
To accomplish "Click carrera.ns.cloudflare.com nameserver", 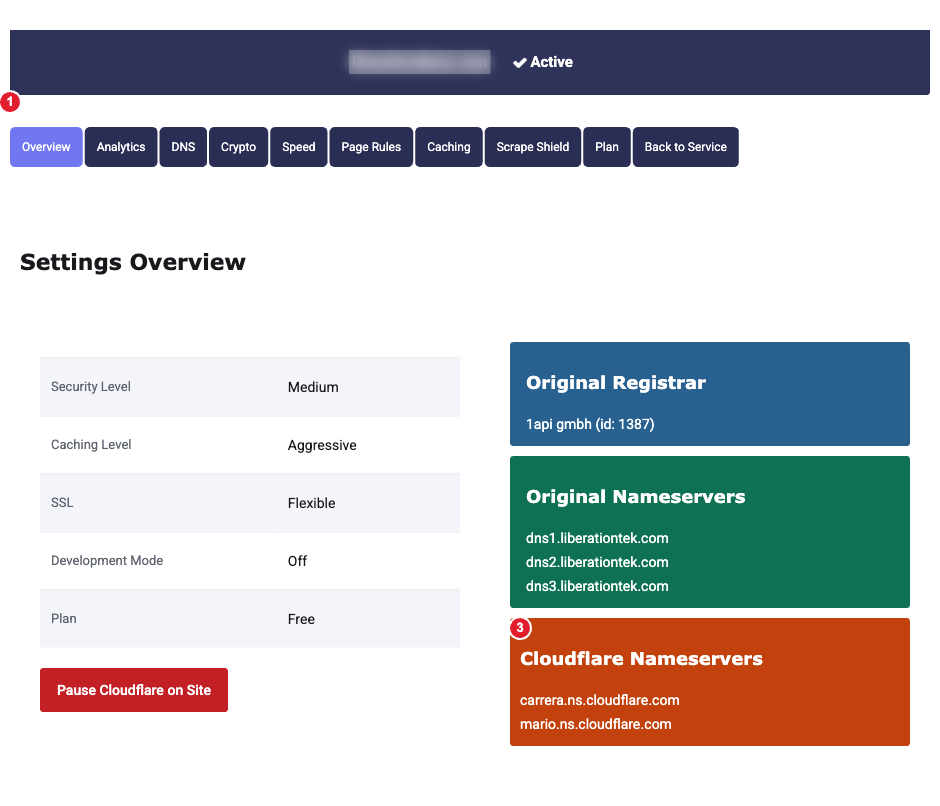I will [x=599, y=700].
